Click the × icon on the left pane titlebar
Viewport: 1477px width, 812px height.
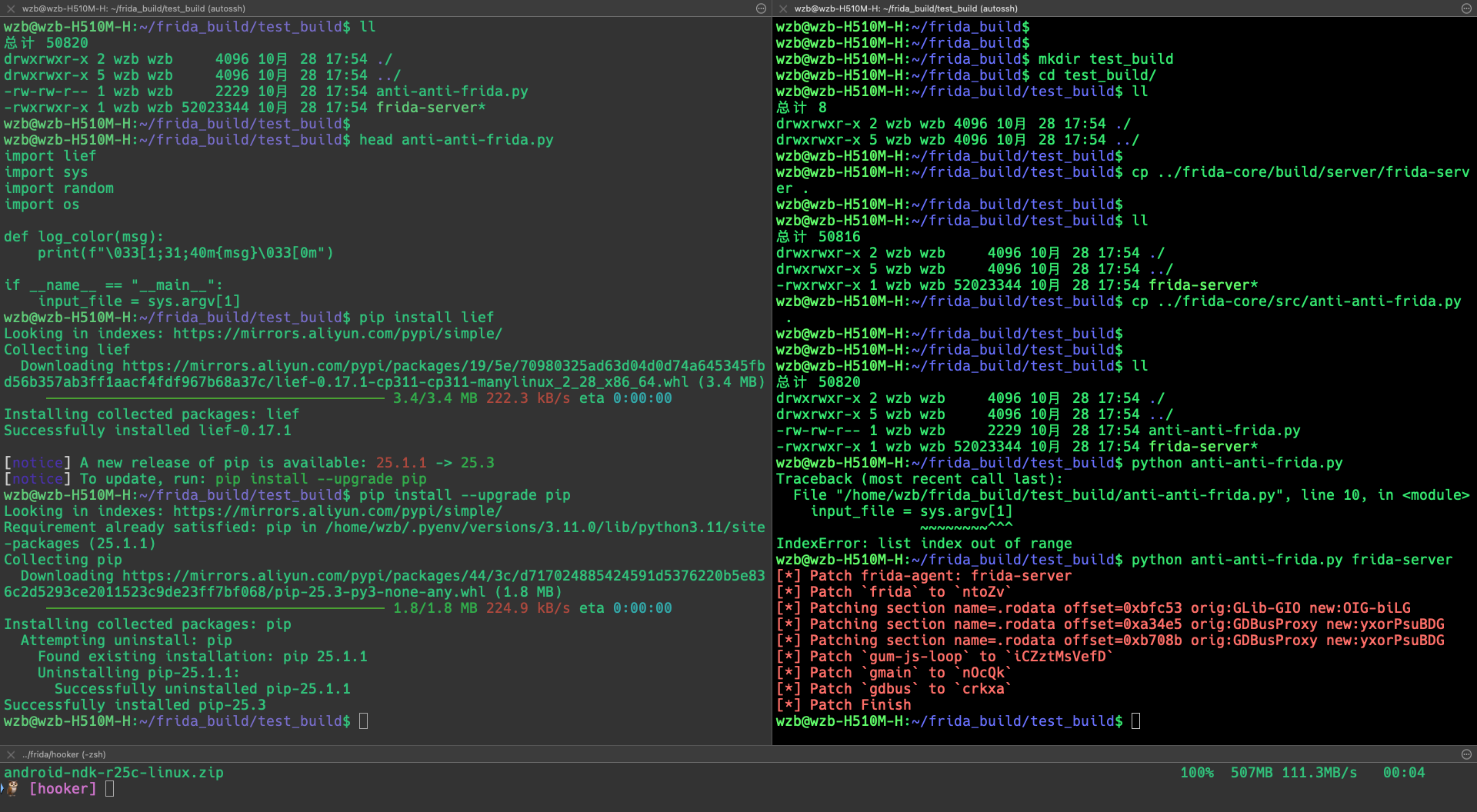pyautogui.click(x=10, y=8)
